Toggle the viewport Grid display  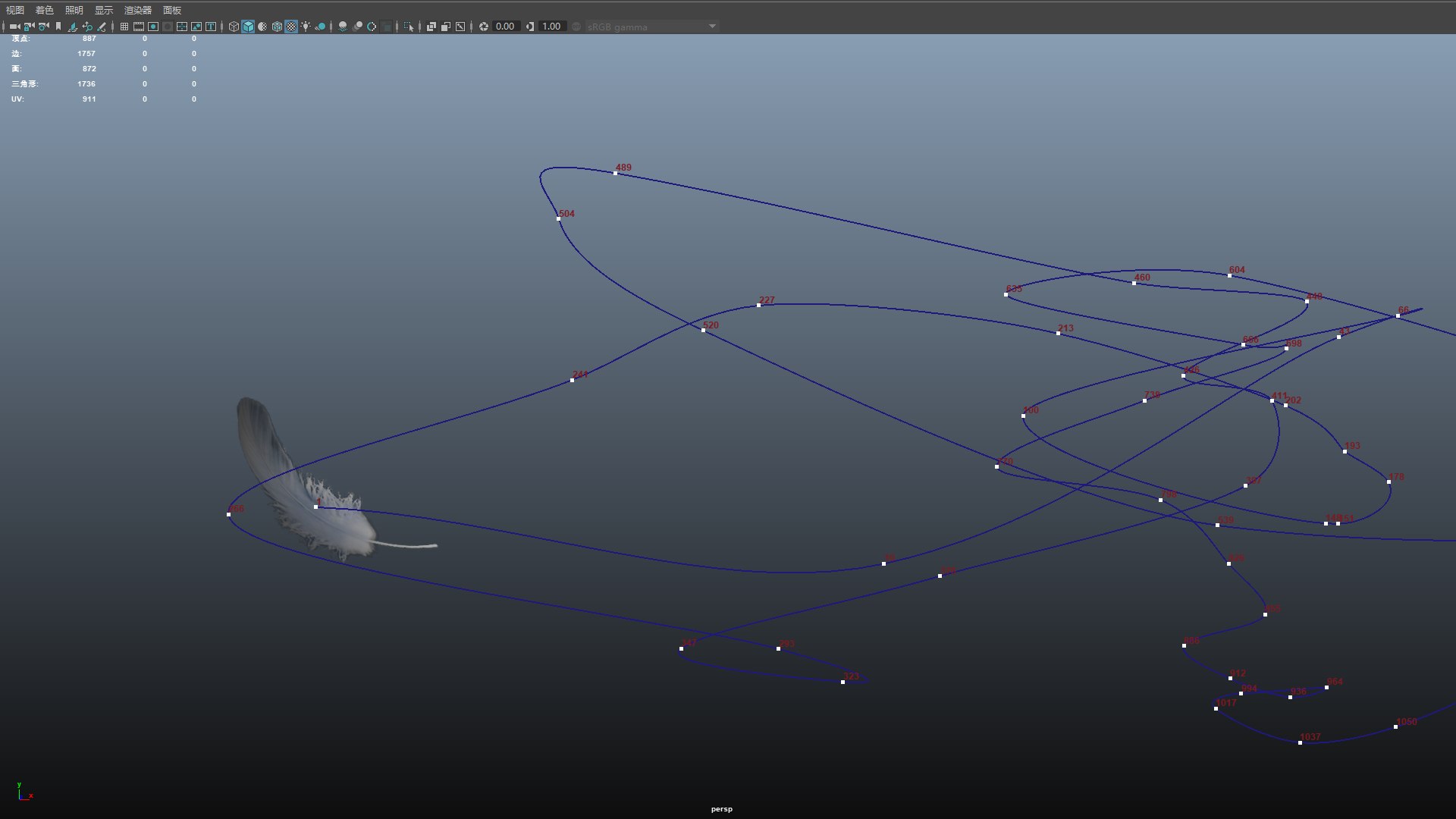coord(124,27)
